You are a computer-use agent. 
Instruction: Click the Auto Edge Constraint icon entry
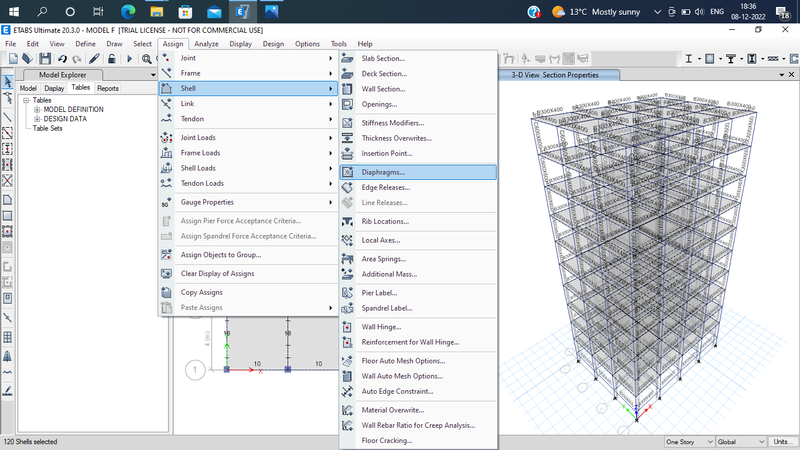click(347, 391)
